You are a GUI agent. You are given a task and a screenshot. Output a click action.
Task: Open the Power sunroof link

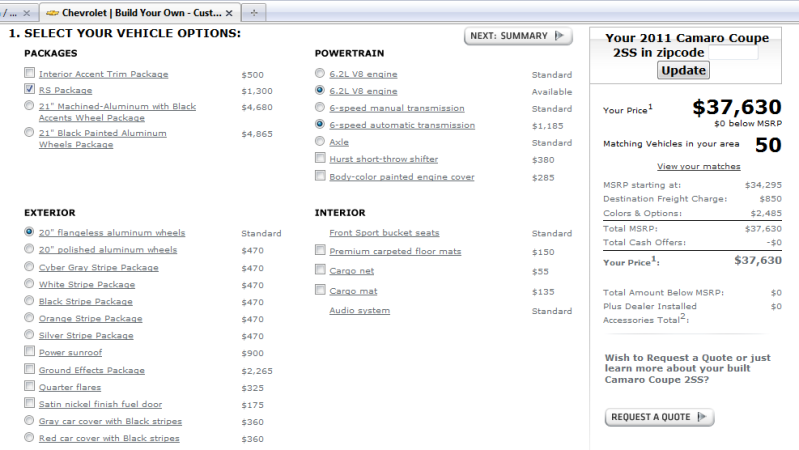[x=70, y=353]
